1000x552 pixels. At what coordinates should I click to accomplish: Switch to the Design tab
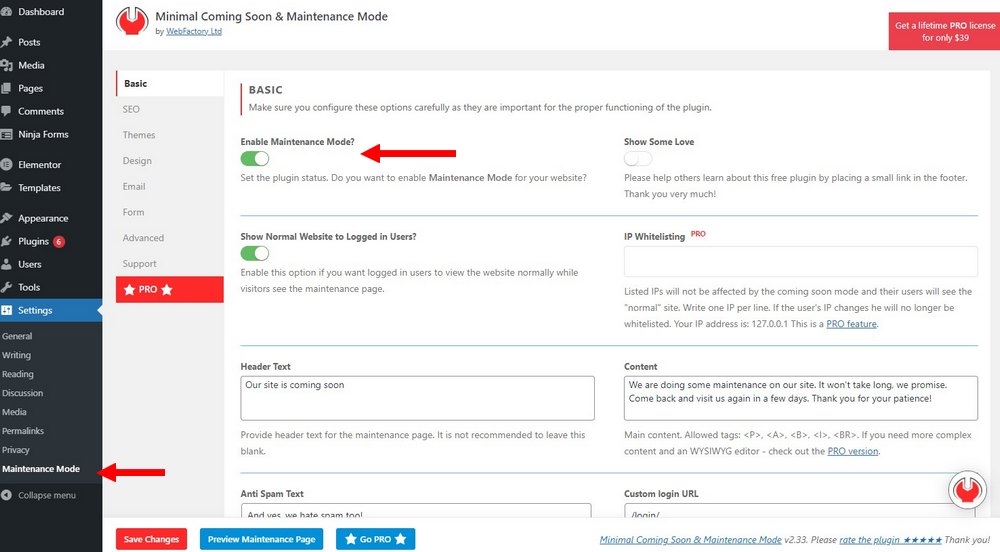(170, 161)
